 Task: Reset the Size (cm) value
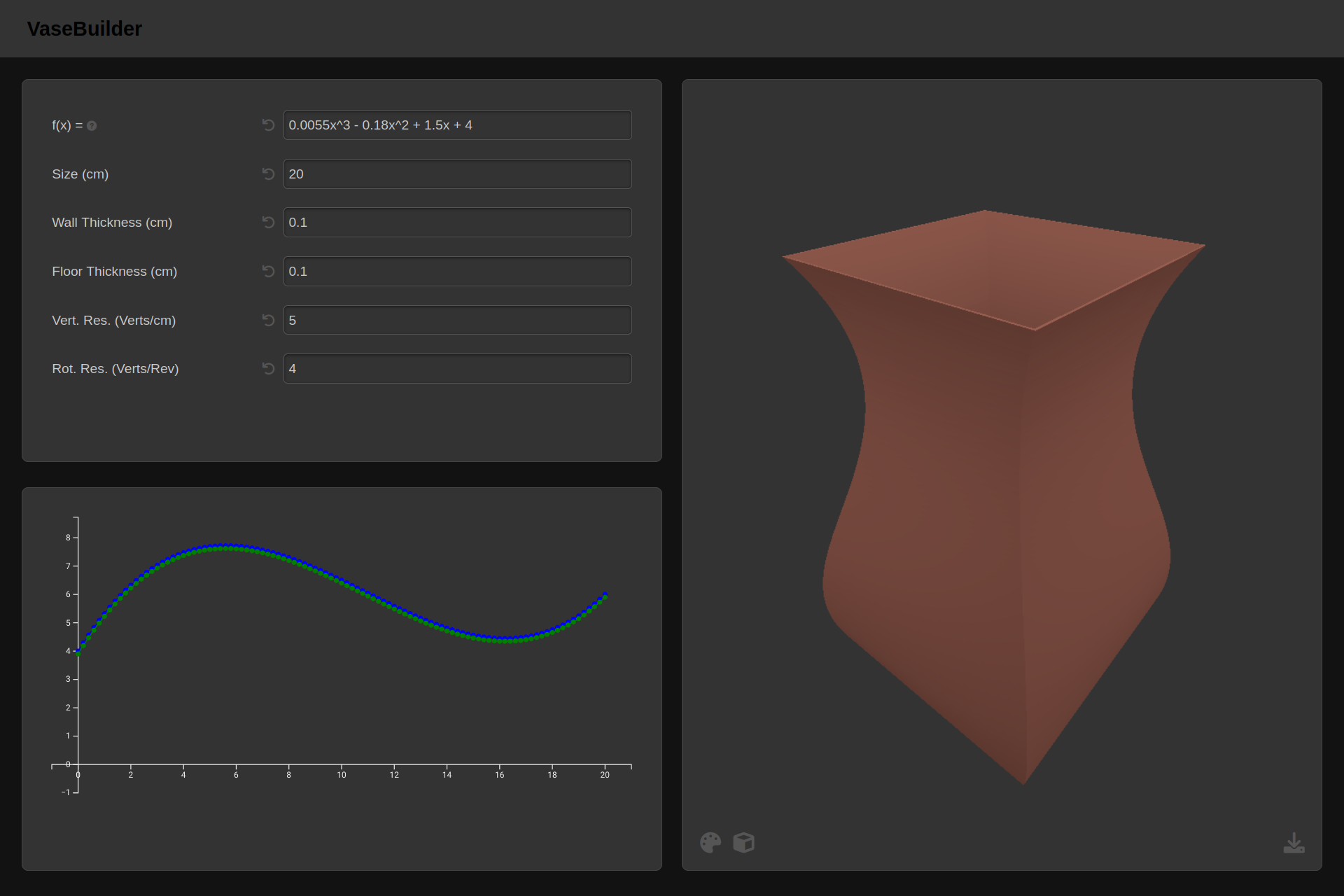point(268,174)
